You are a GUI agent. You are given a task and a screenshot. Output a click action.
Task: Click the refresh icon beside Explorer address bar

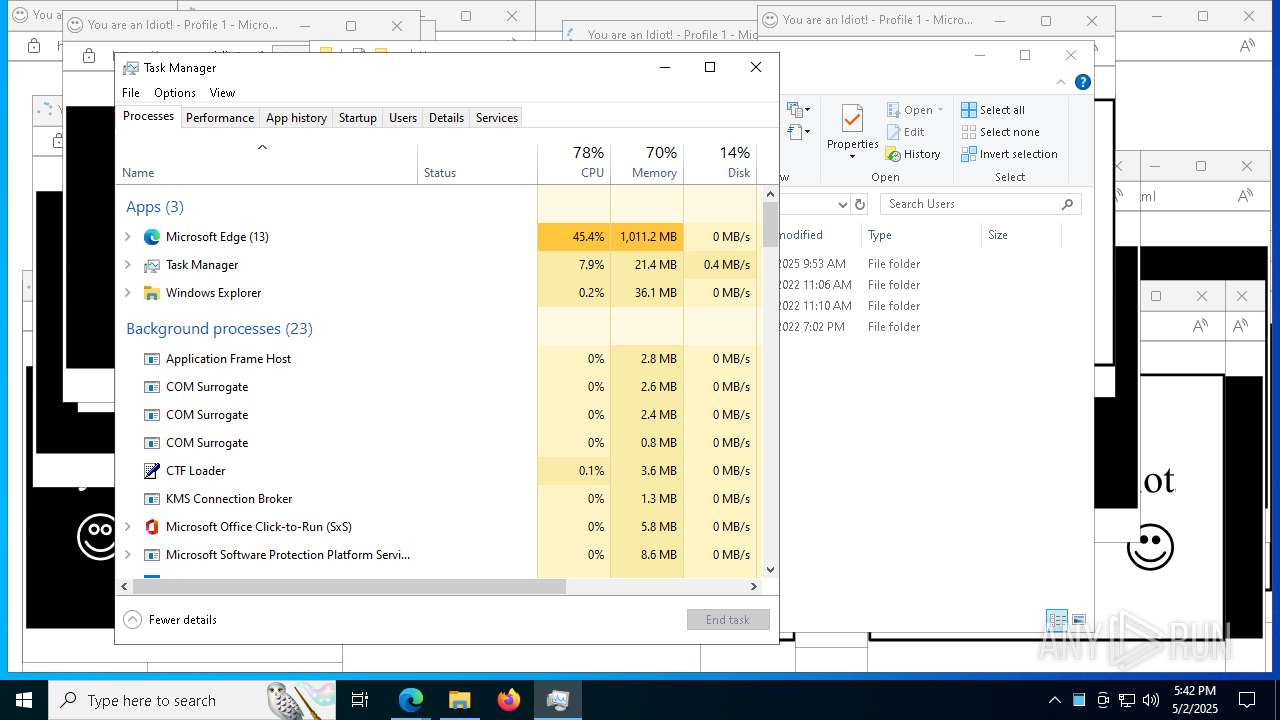pos(859,204)
